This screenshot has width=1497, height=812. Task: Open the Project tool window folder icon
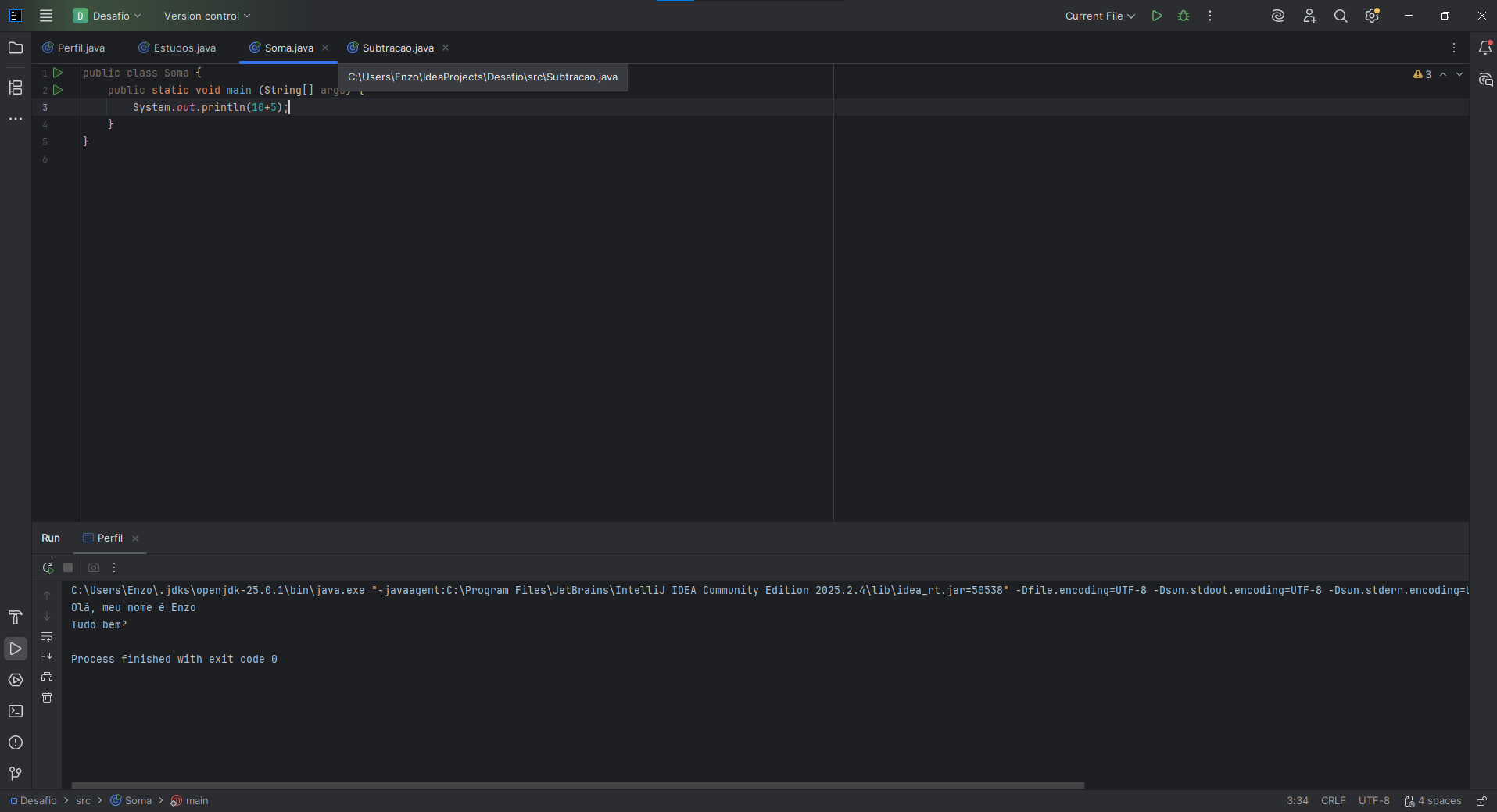click(16, 48)
